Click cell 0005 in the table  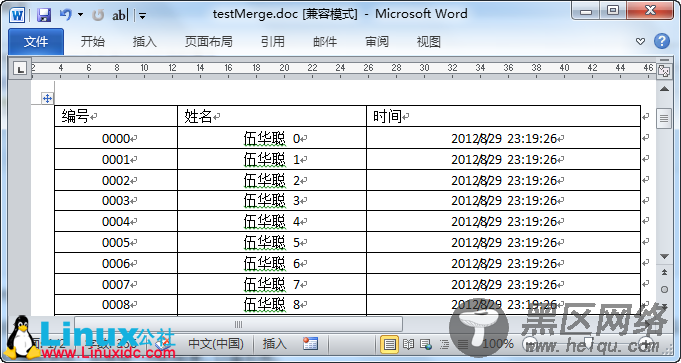tap(116, 242)
